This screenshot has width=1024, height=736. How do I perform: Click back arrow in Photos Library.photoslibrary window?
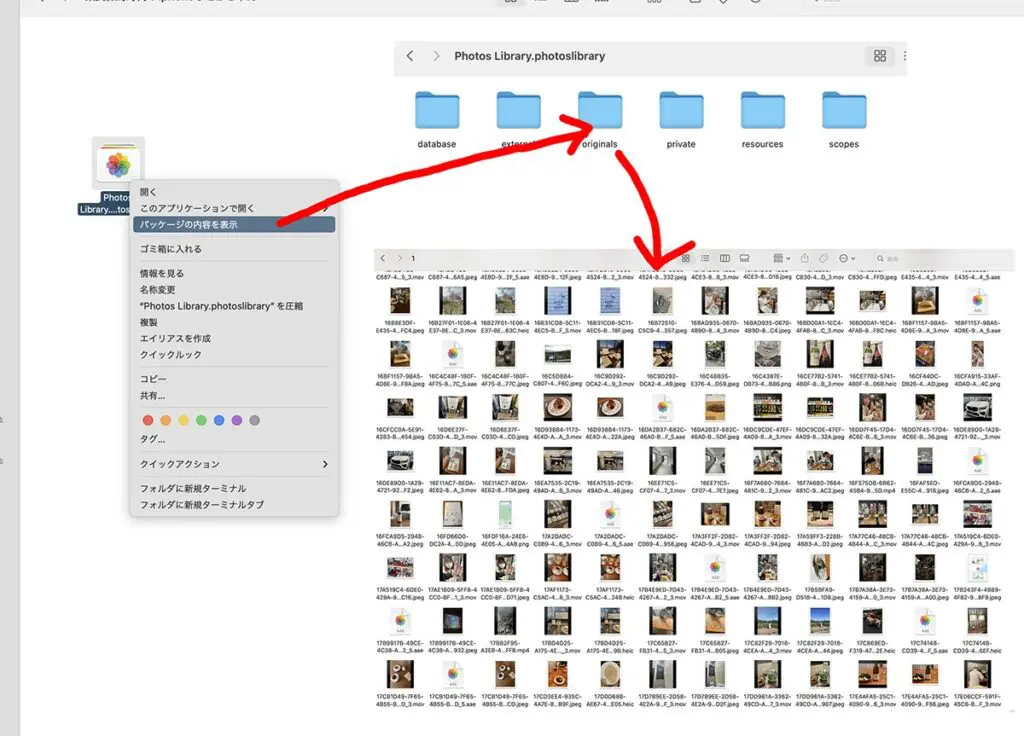pyautogui.click(x=410, y=56)
